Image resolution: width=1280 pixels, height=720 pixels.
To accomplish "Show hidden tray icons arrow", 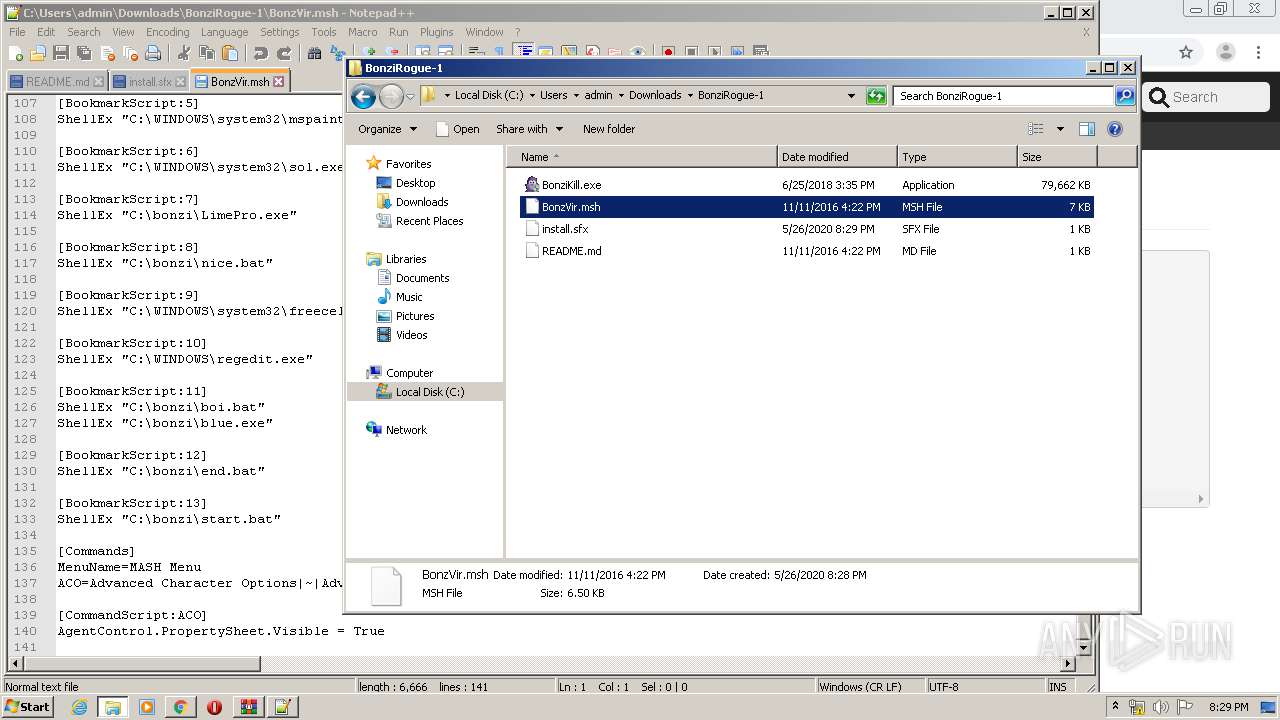I will [1115, 707].
